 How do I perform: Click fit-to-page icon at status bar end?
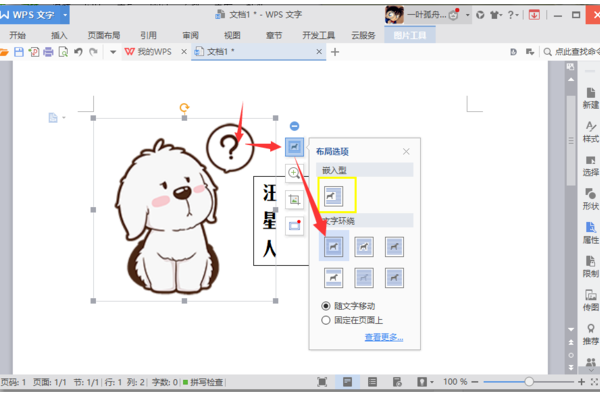tap(594, 382)
